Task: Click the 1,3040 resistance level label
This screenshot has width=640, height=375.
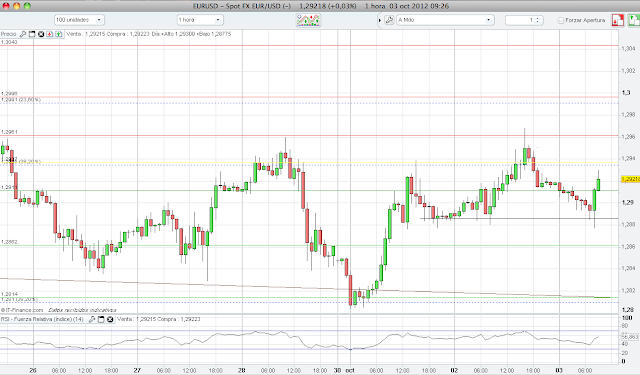Action: [x=9, y=42]
